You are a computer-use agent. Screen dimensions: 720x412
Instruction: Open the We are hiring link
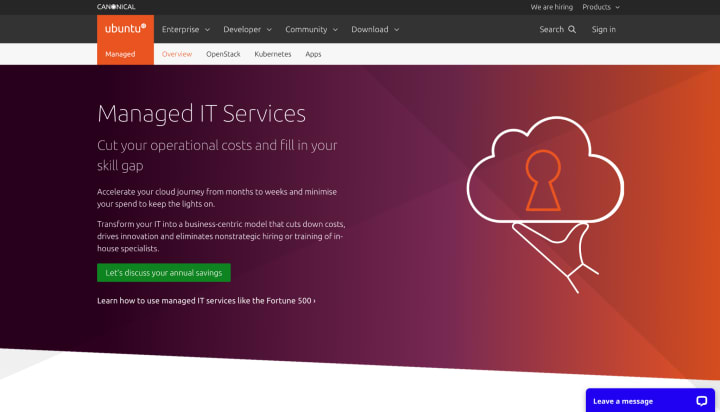click(551, 7)
